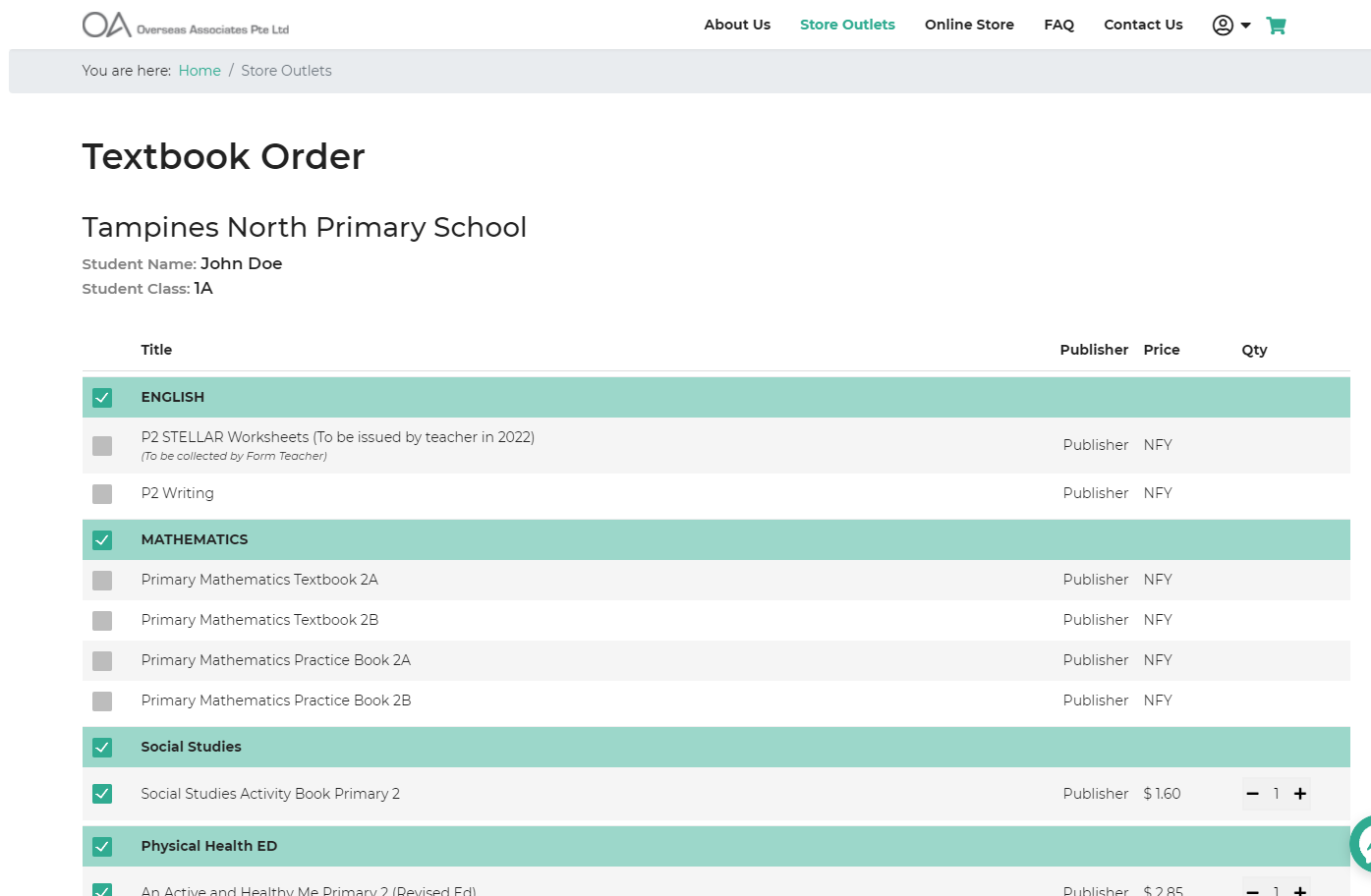The width and height of the screenshot is (1371, 896).
Task: Open the Contact Us page
Action: point(1143,25)
